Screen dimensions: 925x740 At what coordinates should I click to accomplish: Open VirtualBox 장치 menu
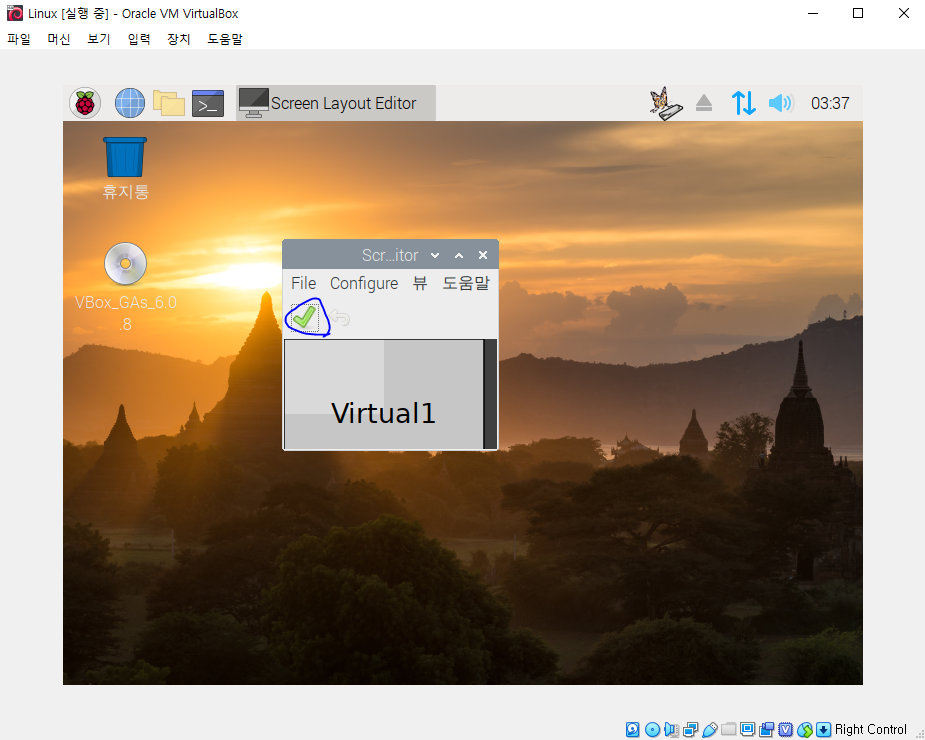click(x=179, y=39)
